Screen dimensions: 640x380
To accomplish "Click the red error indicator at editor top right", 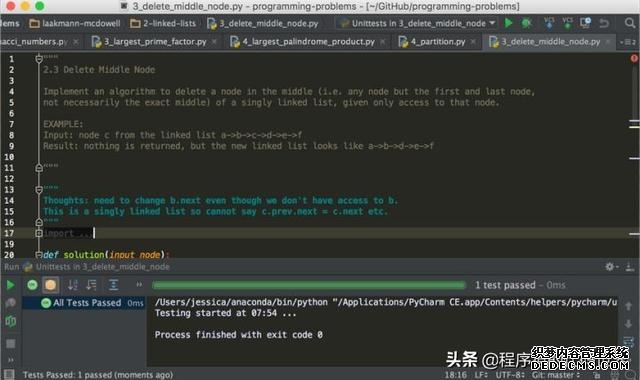I will coord(634,58).
